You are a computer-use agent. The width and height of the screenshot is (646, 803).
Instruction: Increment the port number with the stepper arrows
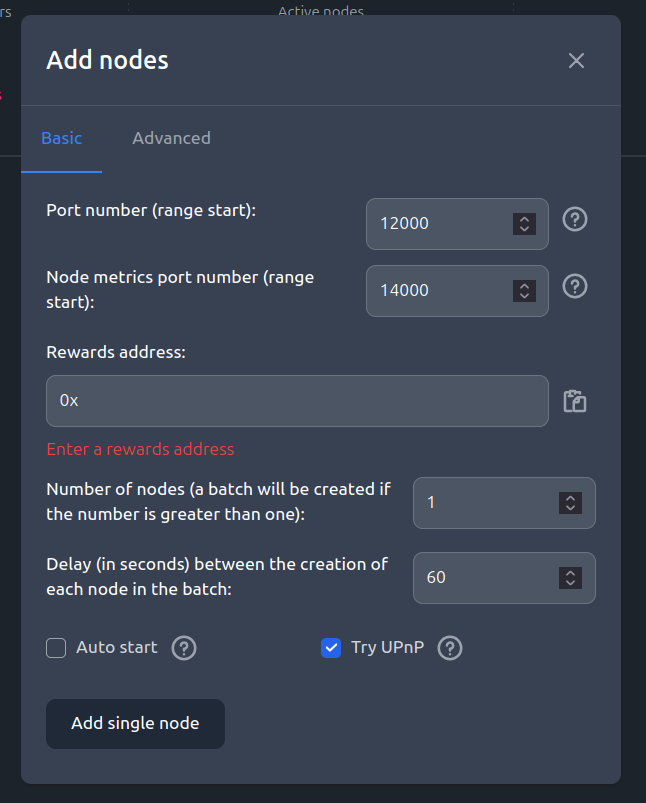(524, 218)
